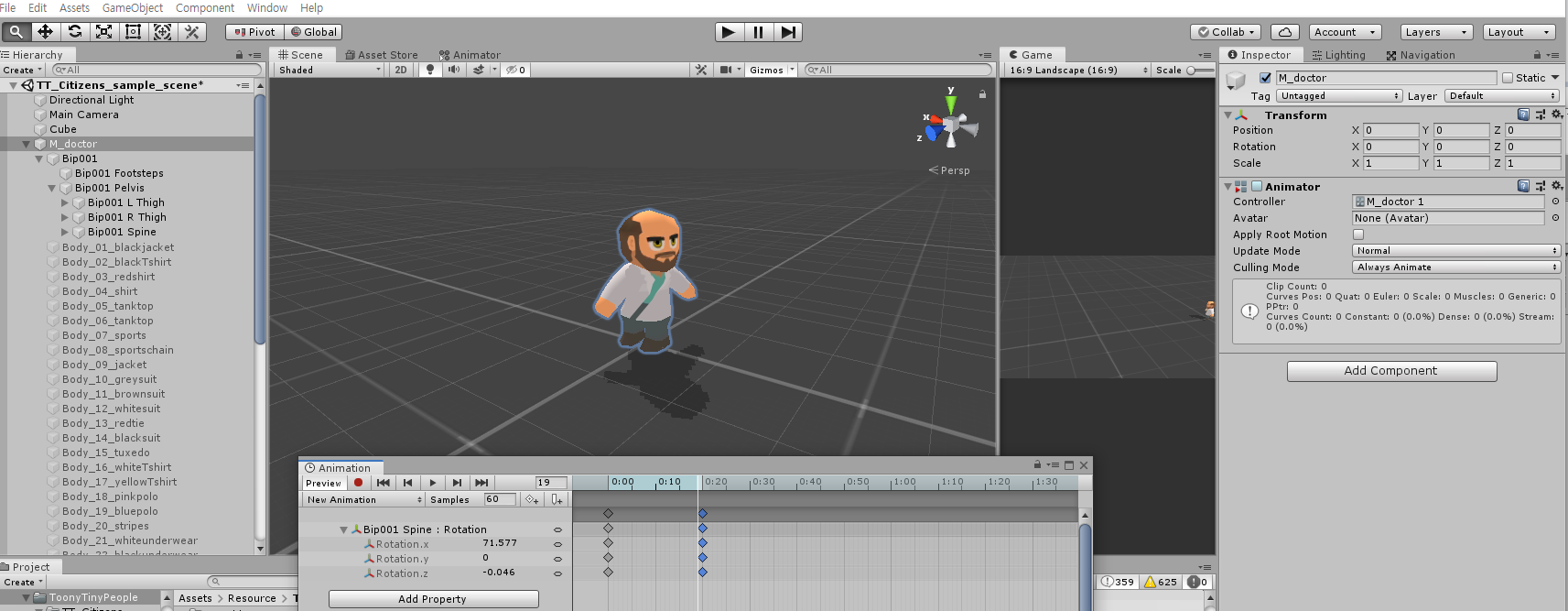Screen dimensions: 1568x611
Task: Enable animation recording mode
Action: 359,483
